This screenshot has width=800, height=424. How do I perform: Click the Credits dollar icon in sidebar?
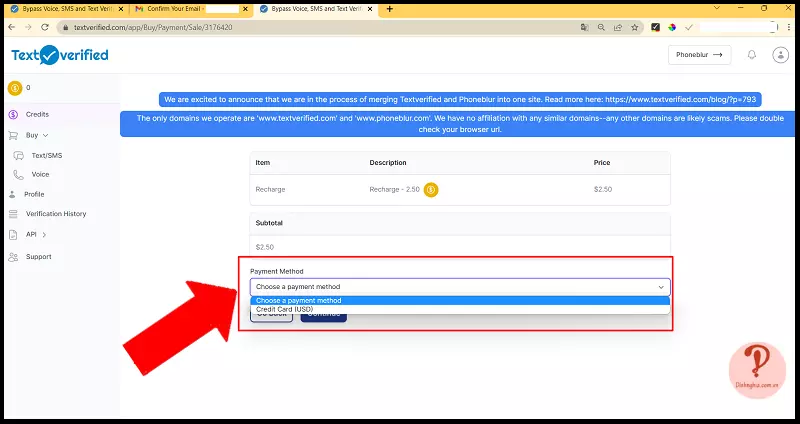pyautogui.click(x=13, y=114)
